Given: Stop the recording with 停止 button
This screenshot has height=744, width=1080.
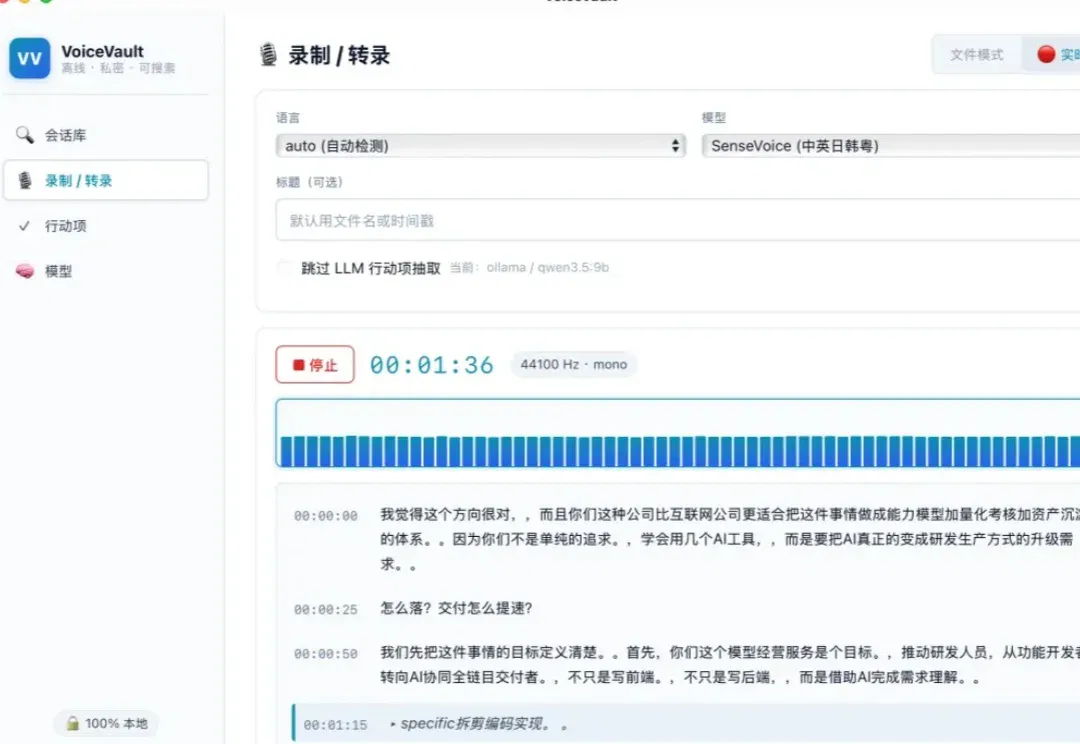Looking at the screenshot, I should pyautogui.click(x=315, y=364).
